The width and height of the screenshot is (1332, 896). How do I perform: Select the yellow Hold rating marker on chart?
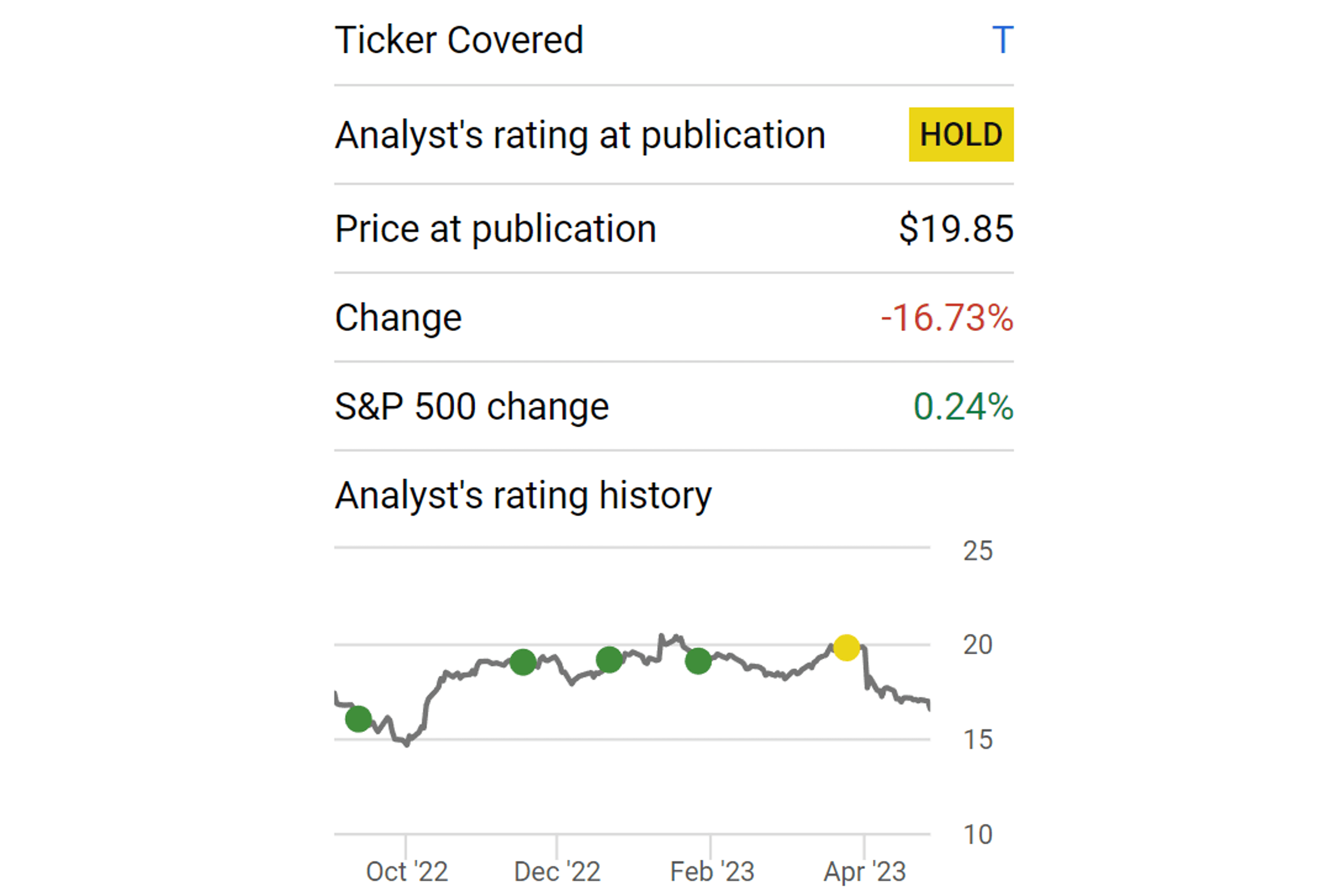(x=846, y=648)
